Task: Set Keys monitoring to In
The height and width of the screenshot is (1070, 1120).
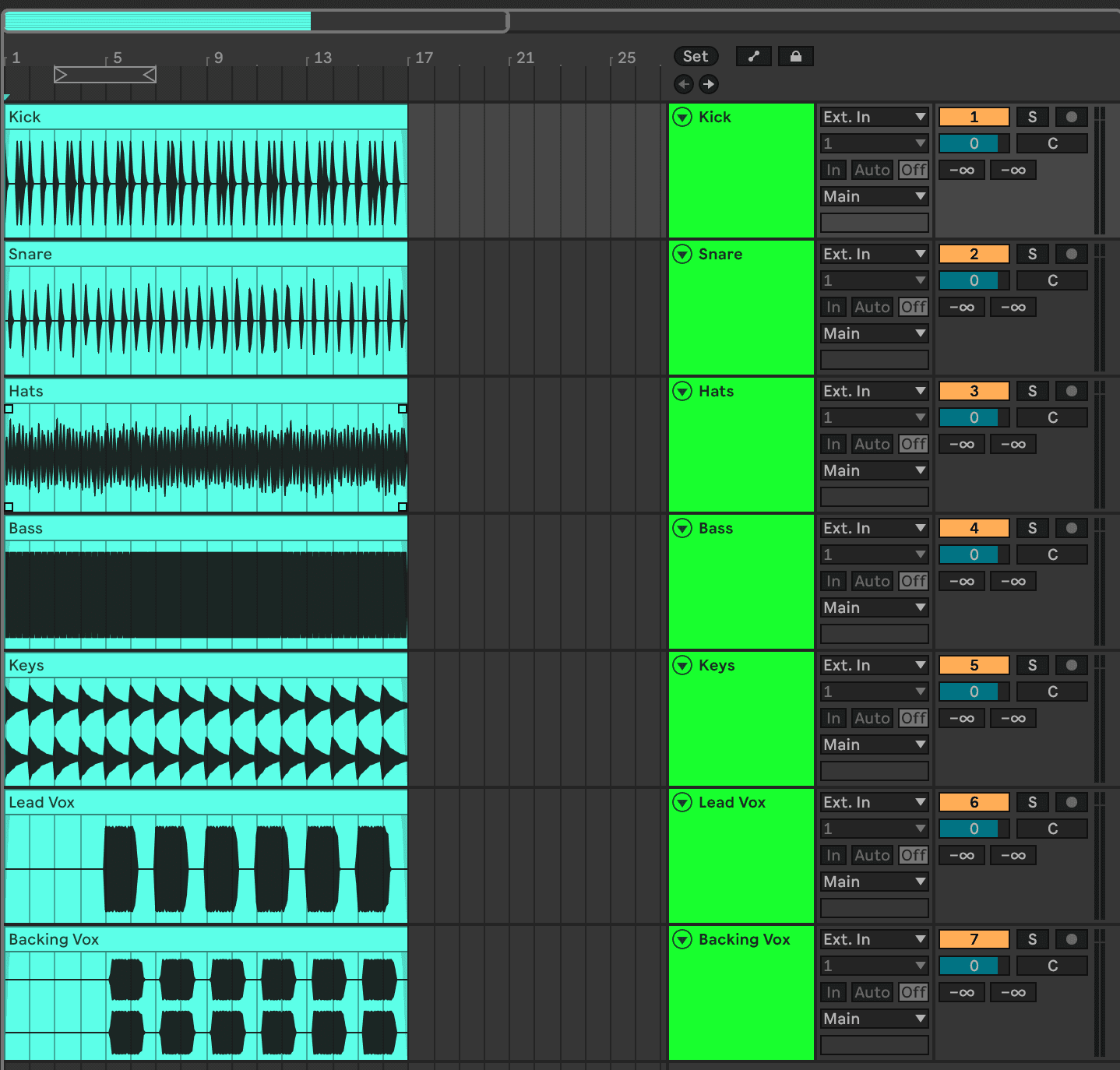Action: click(833, 718)
